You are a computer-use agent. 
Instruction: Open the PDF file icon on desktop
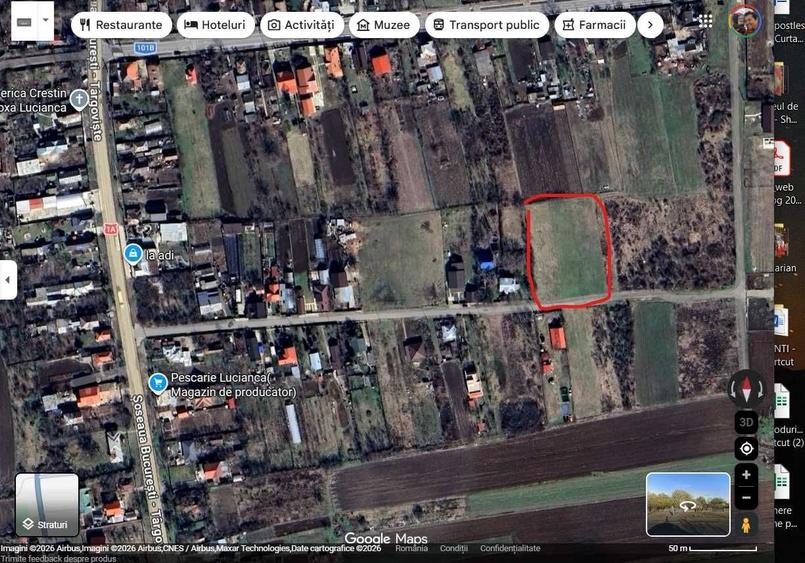pyautogui.click(x=781, y=159)
